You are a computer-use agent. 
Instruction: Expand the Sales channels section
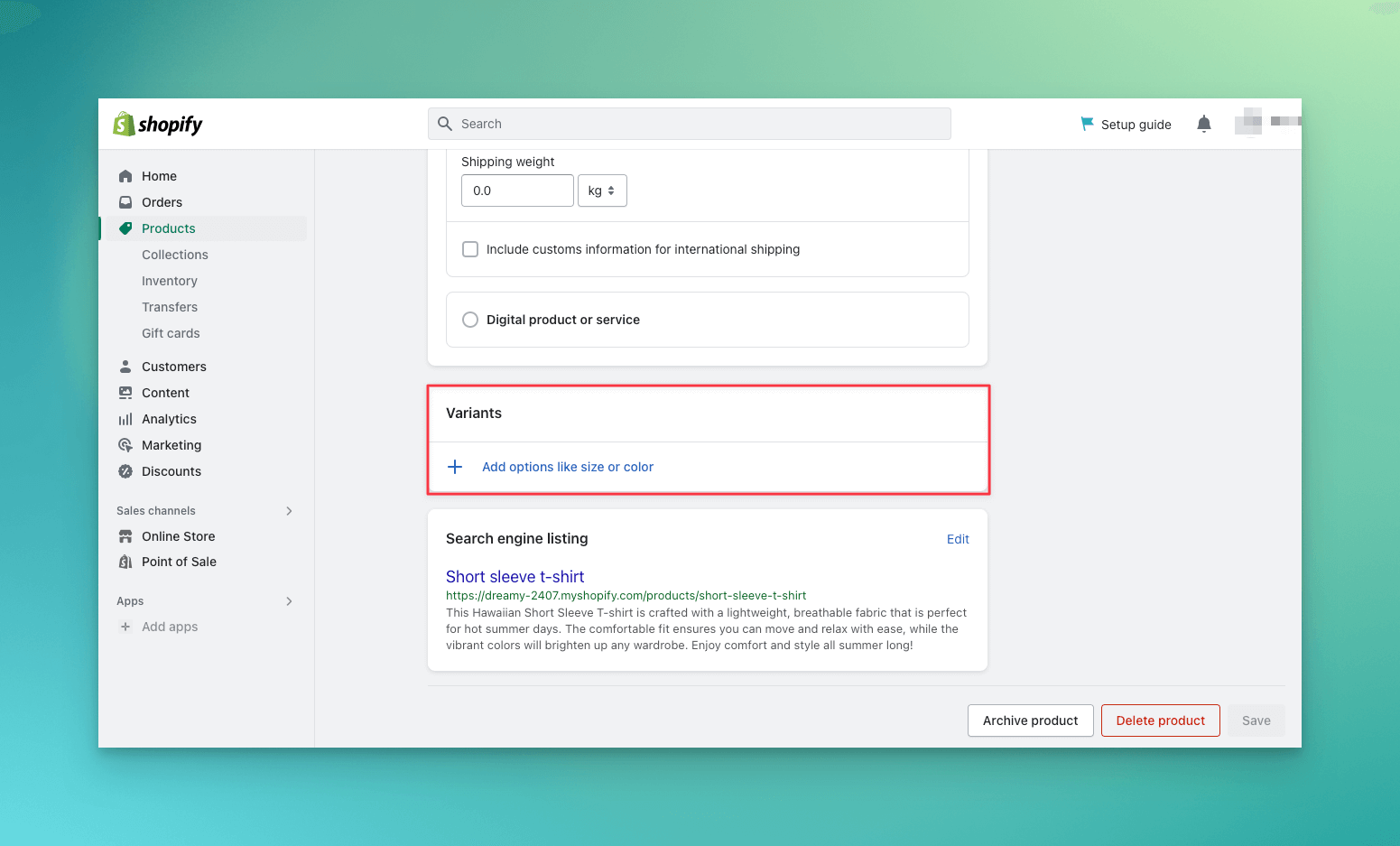tap(288, 510)
